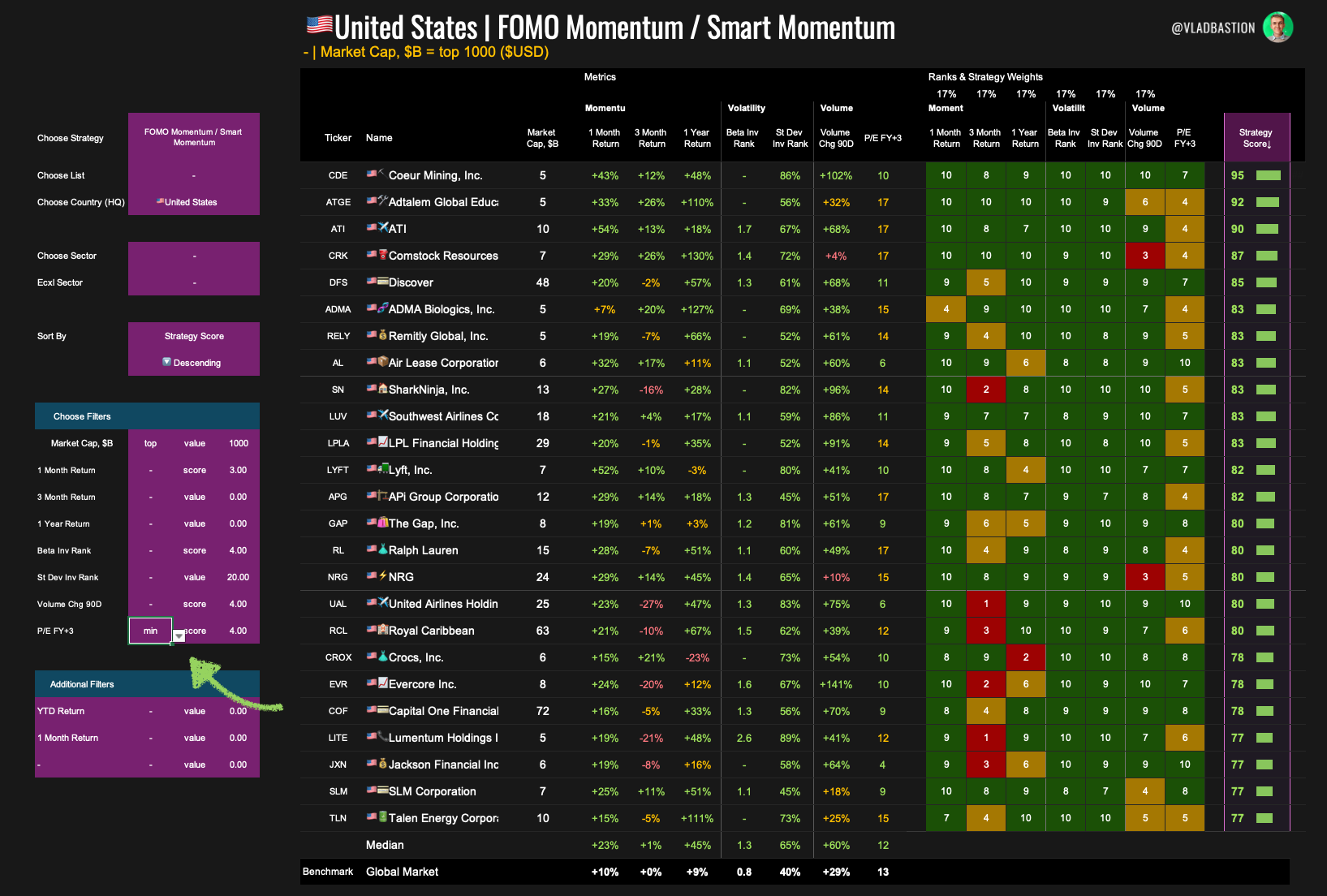Click the icon beside Ralph Lauren

tap(382, 549)
